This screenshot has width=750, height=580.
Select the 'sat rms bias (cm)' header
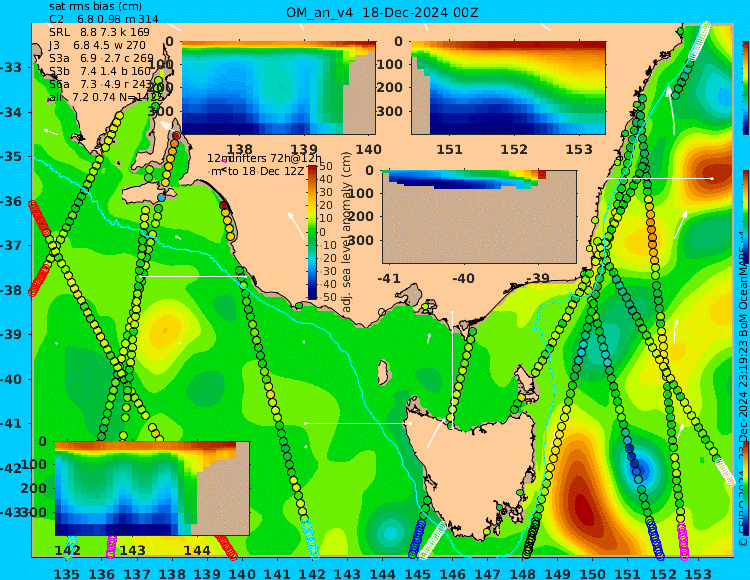(x=95, y=7)
